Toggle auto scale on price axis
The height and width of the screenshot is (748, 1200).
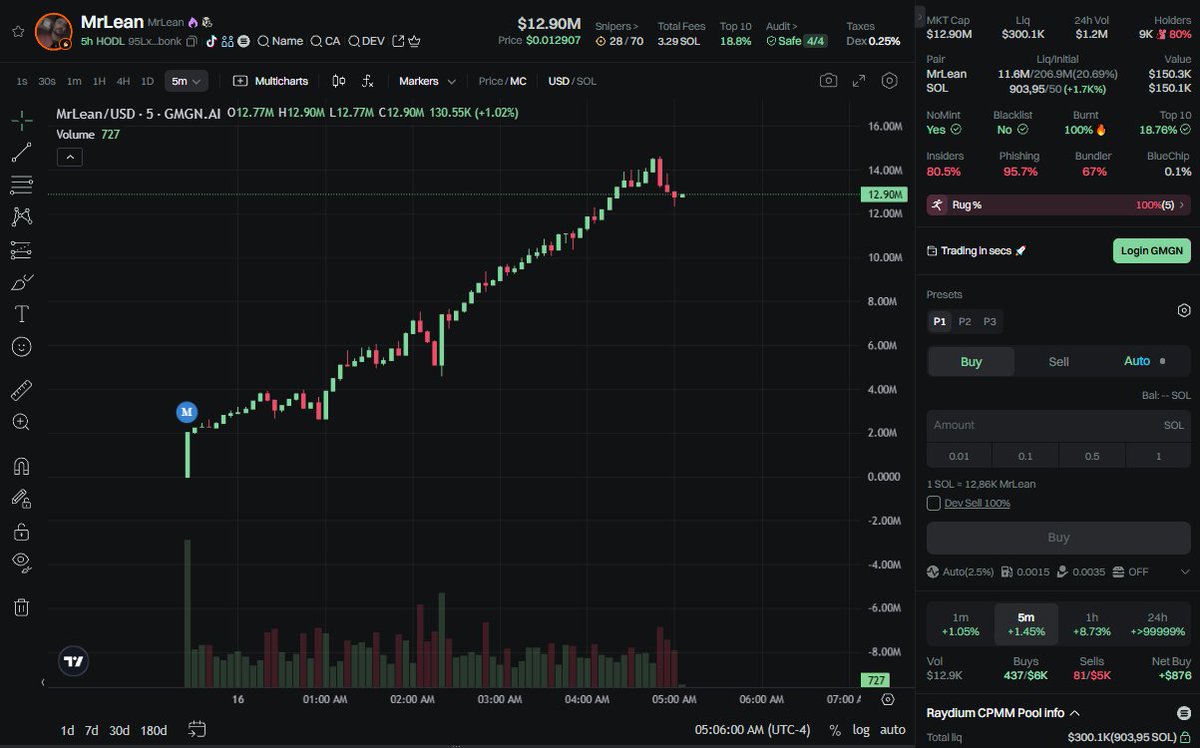(x=892, y=730)
